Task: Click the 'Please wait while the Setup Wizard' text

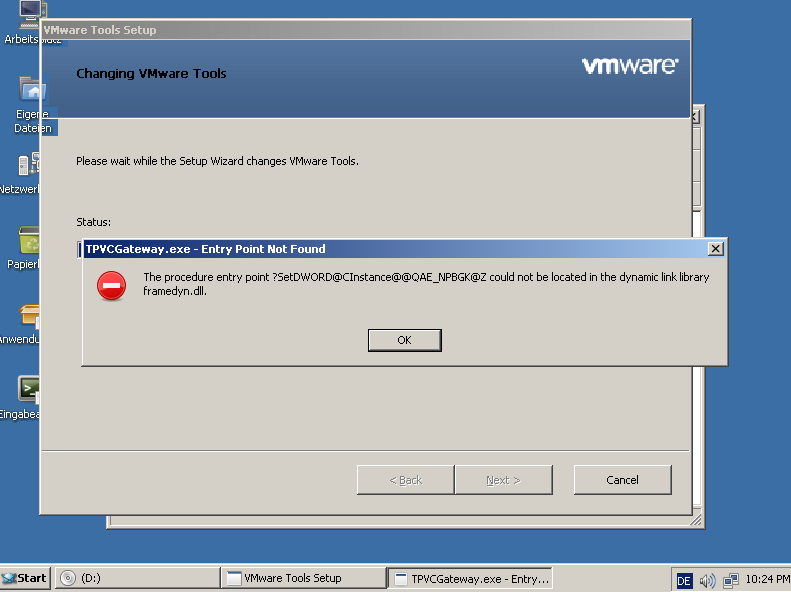Action: pos(217,161)
